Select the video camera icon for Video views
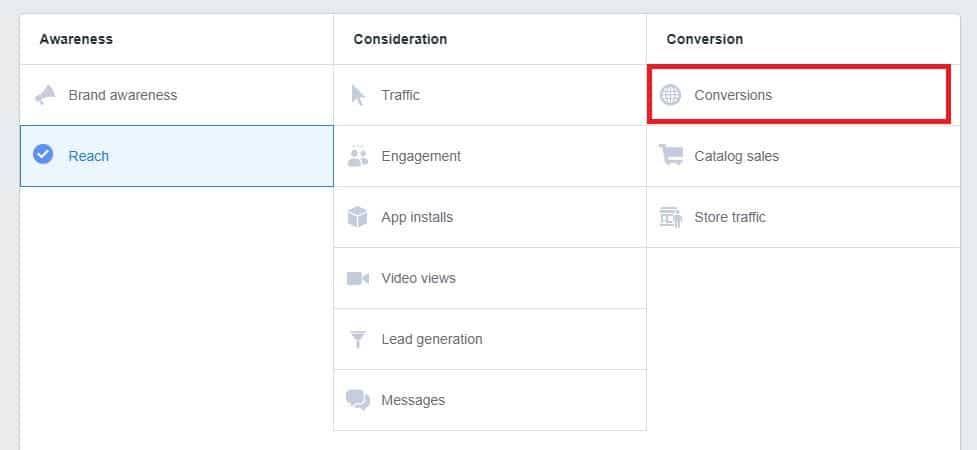The image size is (977, 450). [358, 278]
